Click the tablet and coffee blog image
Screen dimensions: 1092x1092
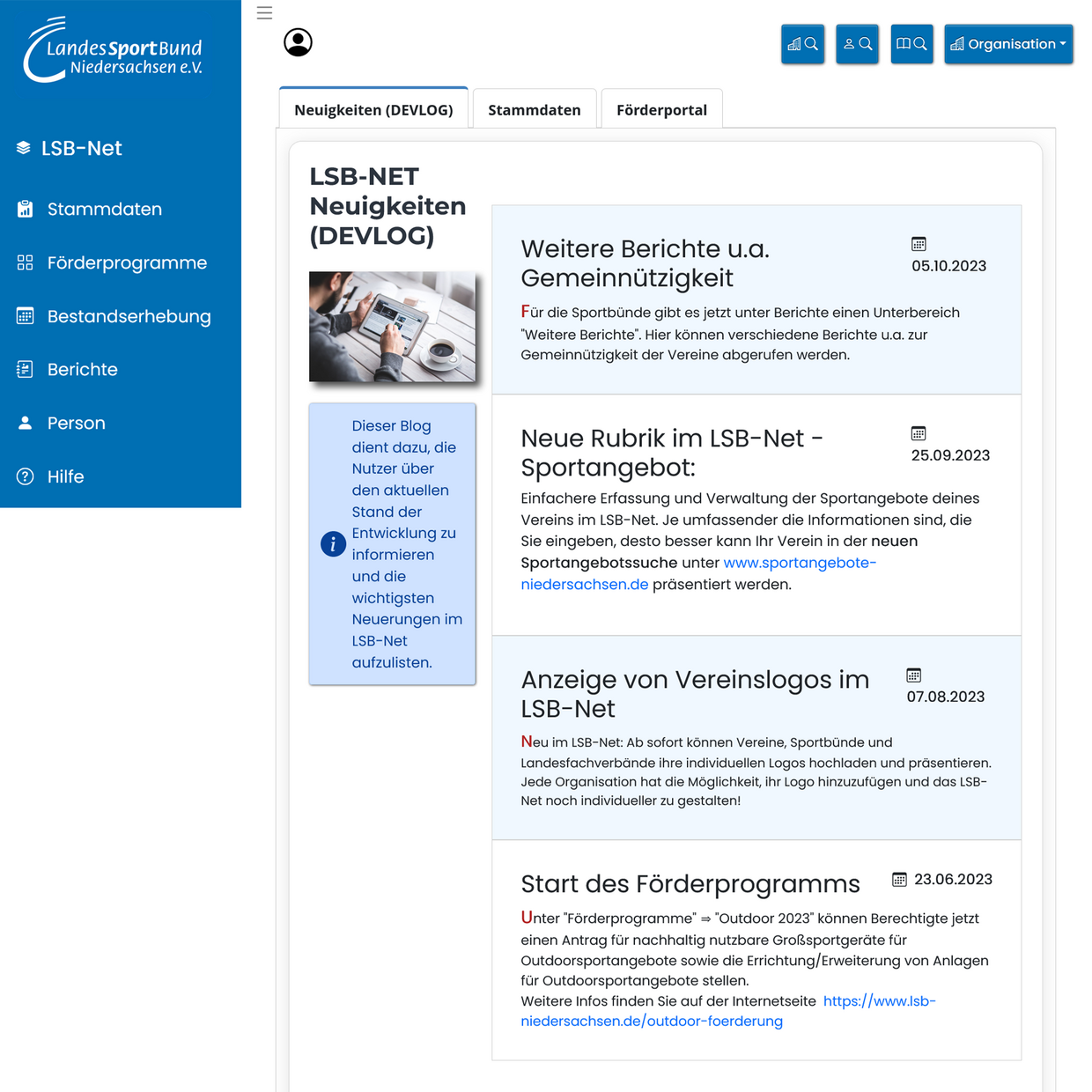pos(393,327)
